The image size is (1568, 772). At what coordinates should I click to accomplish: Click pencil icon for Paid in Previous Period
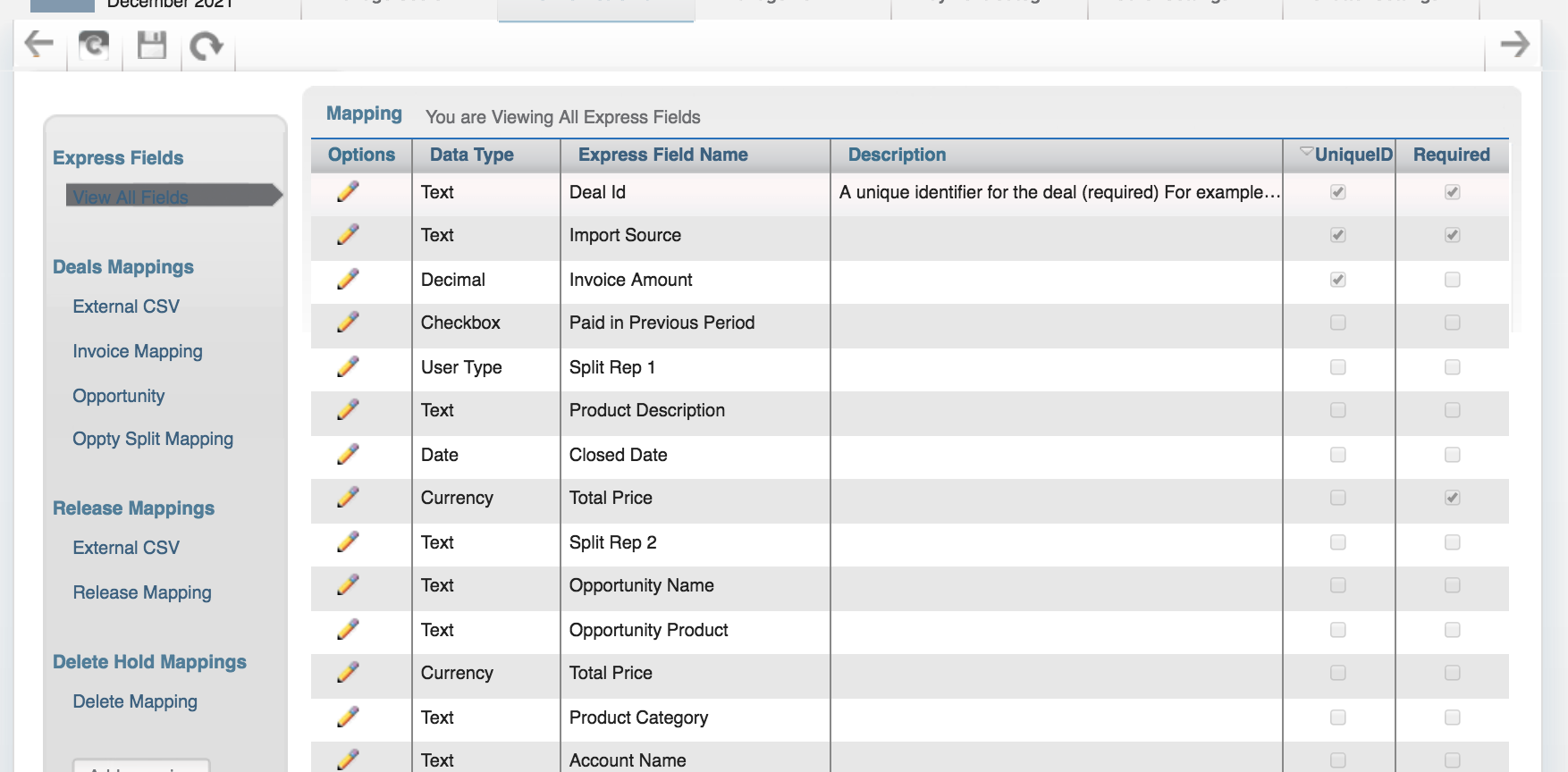tap(348, 322)
